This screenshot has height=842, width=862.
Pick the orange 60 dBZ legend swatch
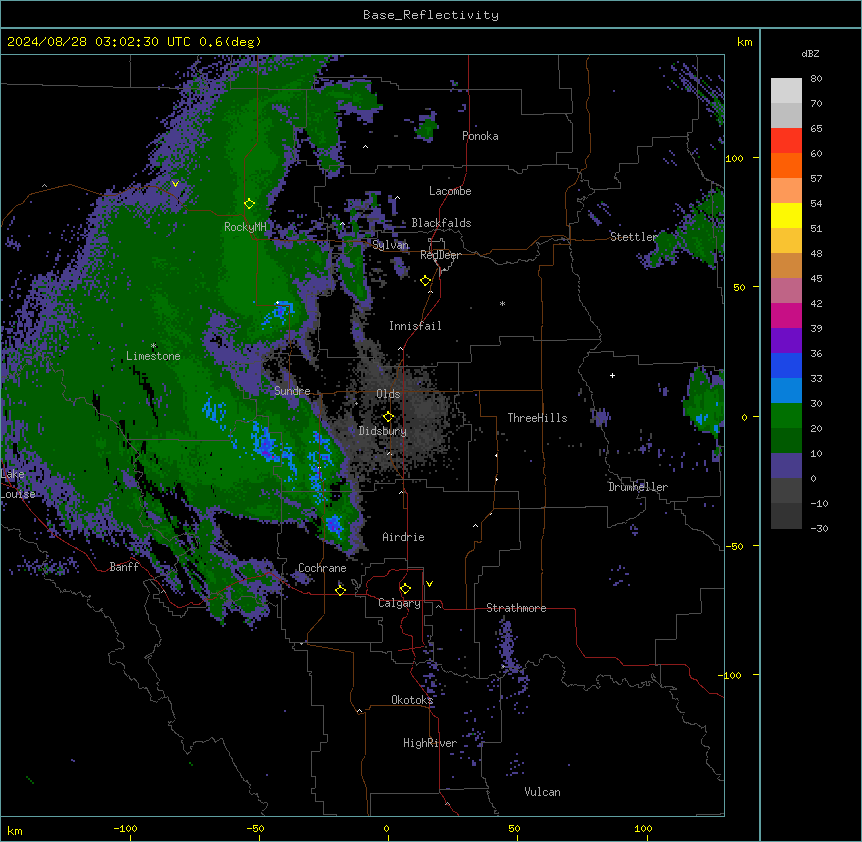click(786, 165)
